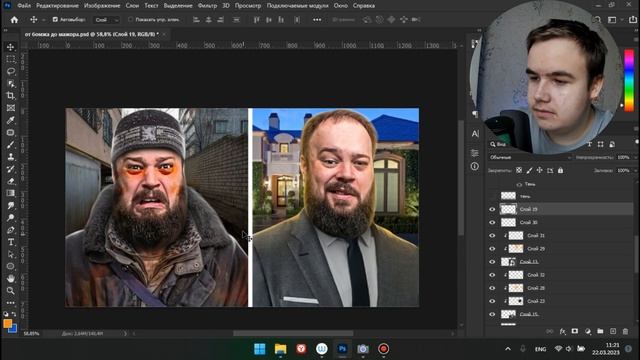Select the Lasso tool
This screenshot has height=360, width=640.
point(11,71)
